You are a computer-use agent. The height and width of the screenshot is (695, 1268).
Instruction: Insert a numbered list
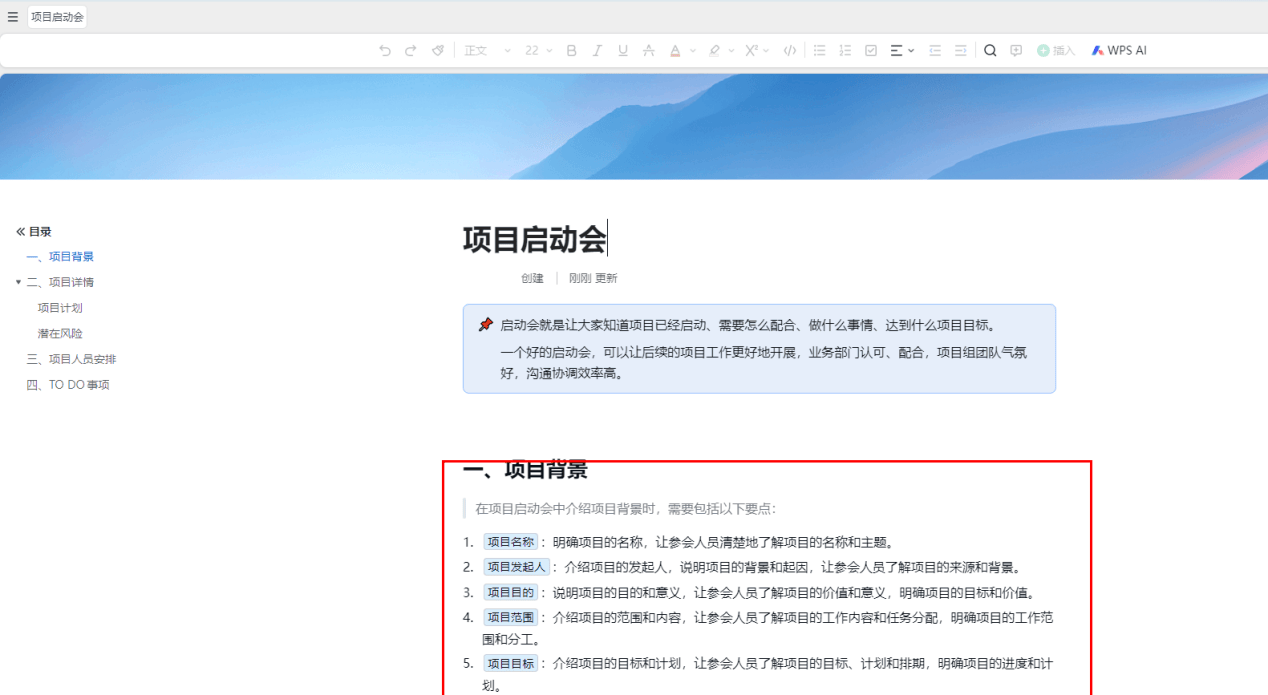(x=844, y=50)
